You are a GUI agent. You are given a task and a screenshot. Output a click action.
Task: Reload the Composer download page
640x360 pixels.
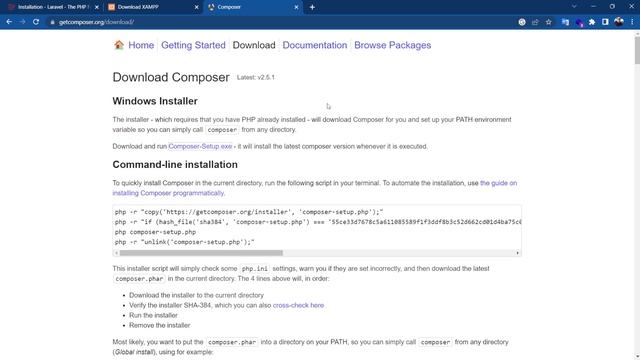coord(36,22)
